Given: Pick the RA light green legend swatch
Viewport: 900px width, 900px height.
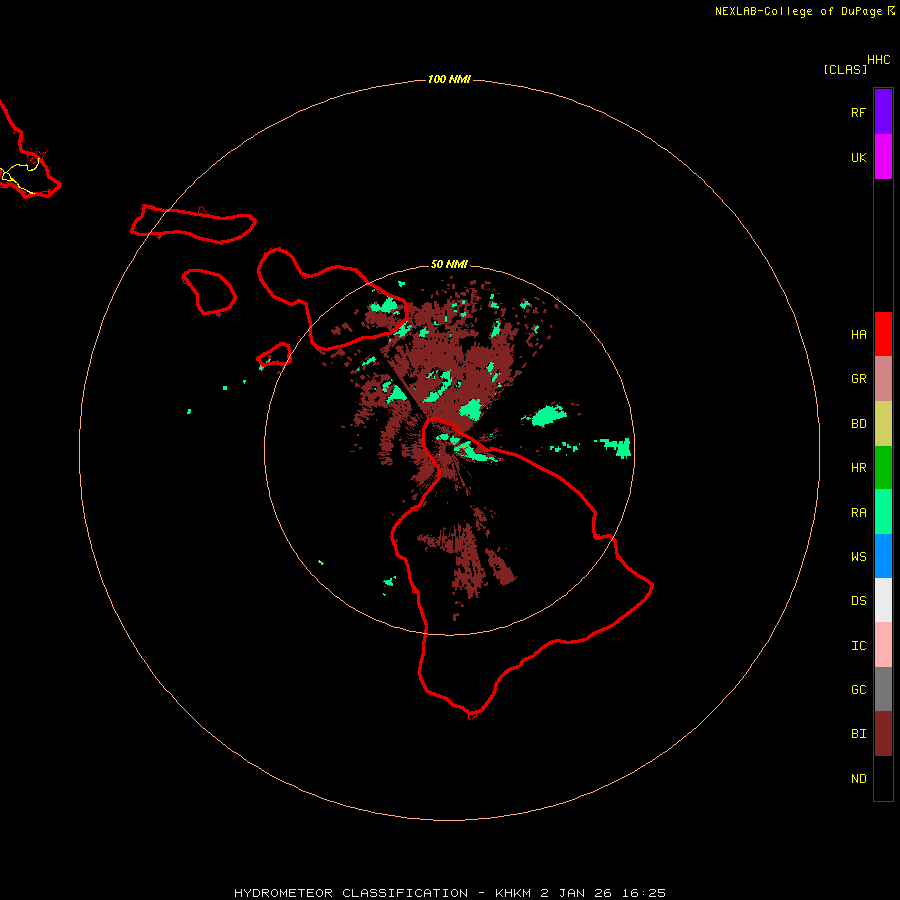Looking at the screenshot, I should [883, 512].
